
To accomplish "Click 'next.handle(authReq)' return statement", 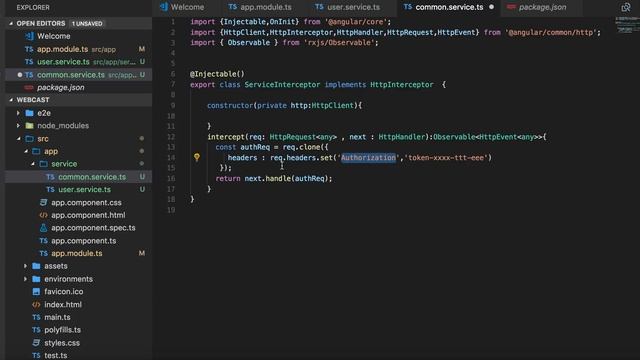I will click(288, 178).
